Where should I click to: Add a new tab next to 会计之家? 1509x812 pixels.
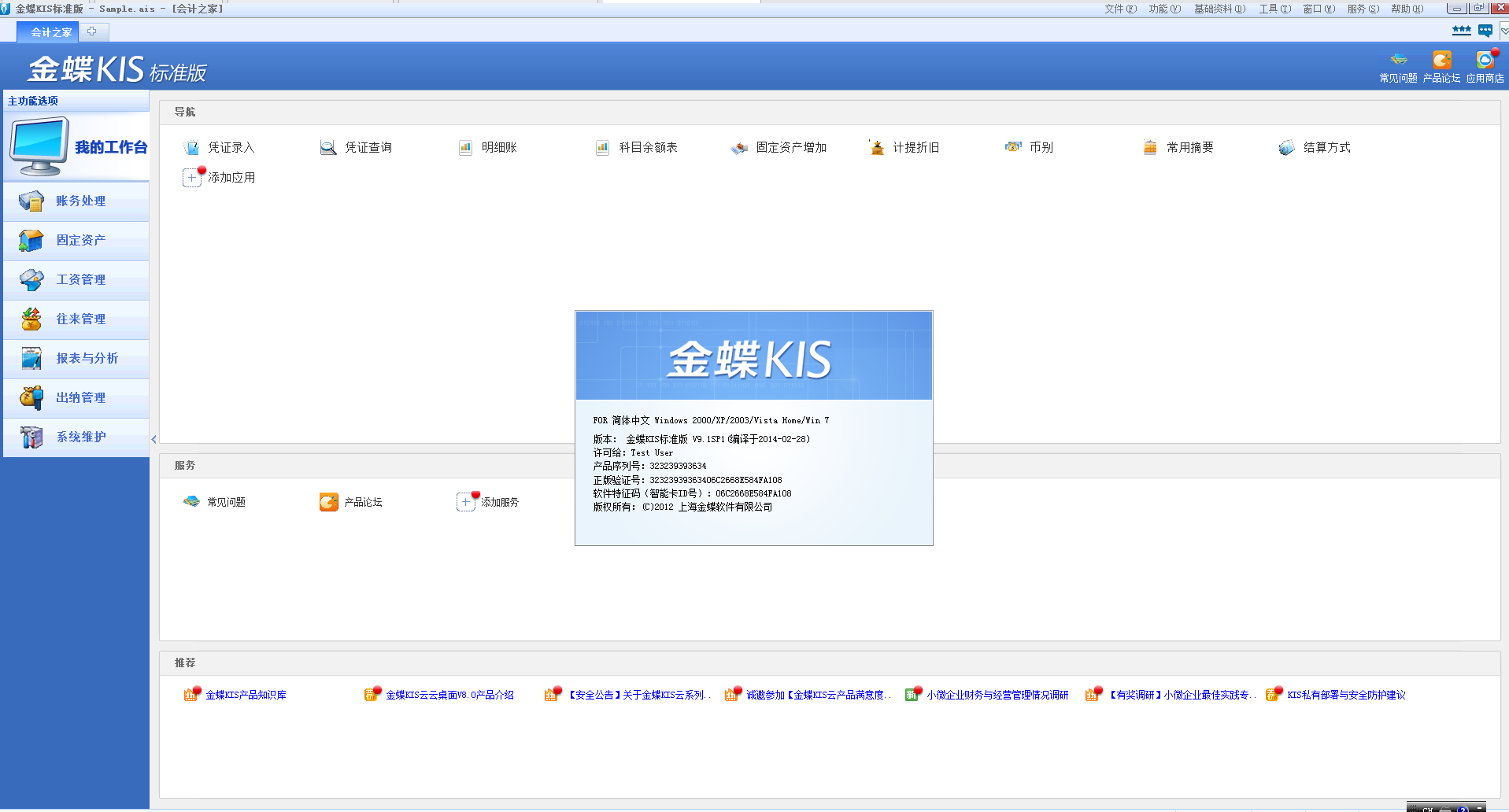(92, 31)
